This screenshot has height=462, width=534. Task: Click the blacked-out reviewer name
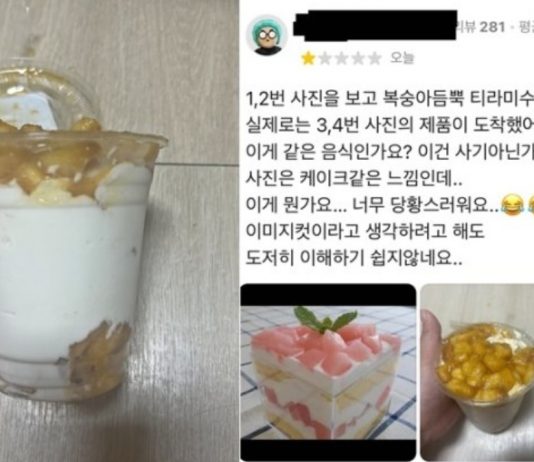pyautogui.click(x=375, y=26)
